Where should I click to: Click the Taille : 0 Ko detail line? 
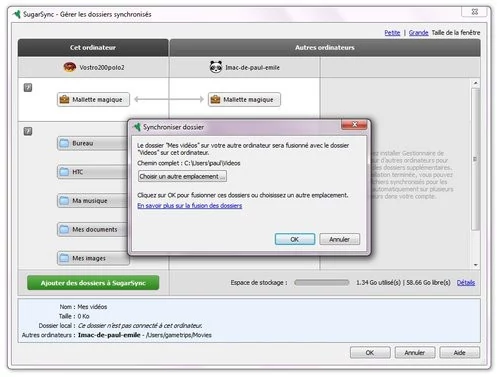tap(74, 316)
